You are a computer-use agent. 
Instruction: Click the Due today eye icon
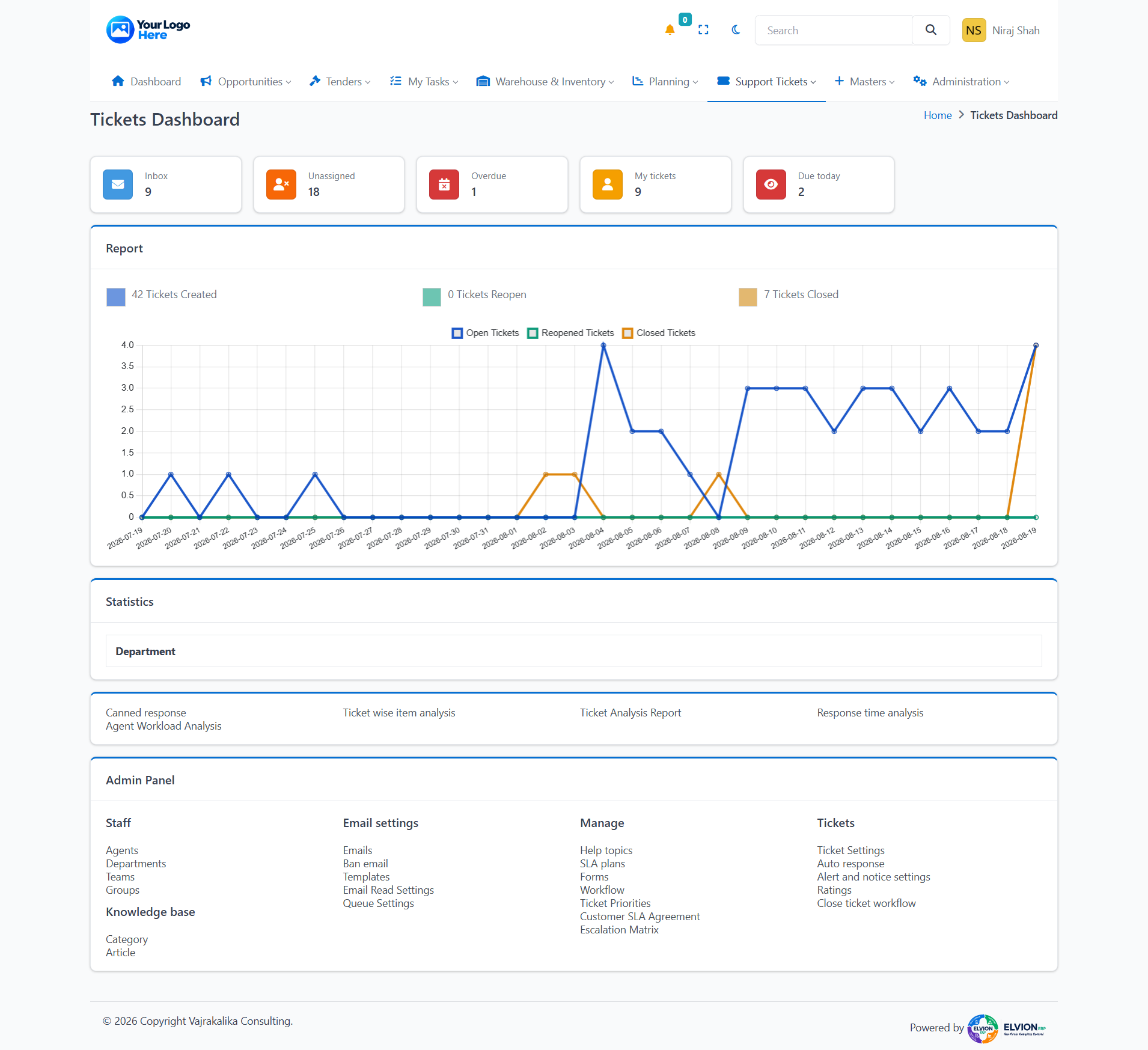pyautogui.click(x=771, y=185)
